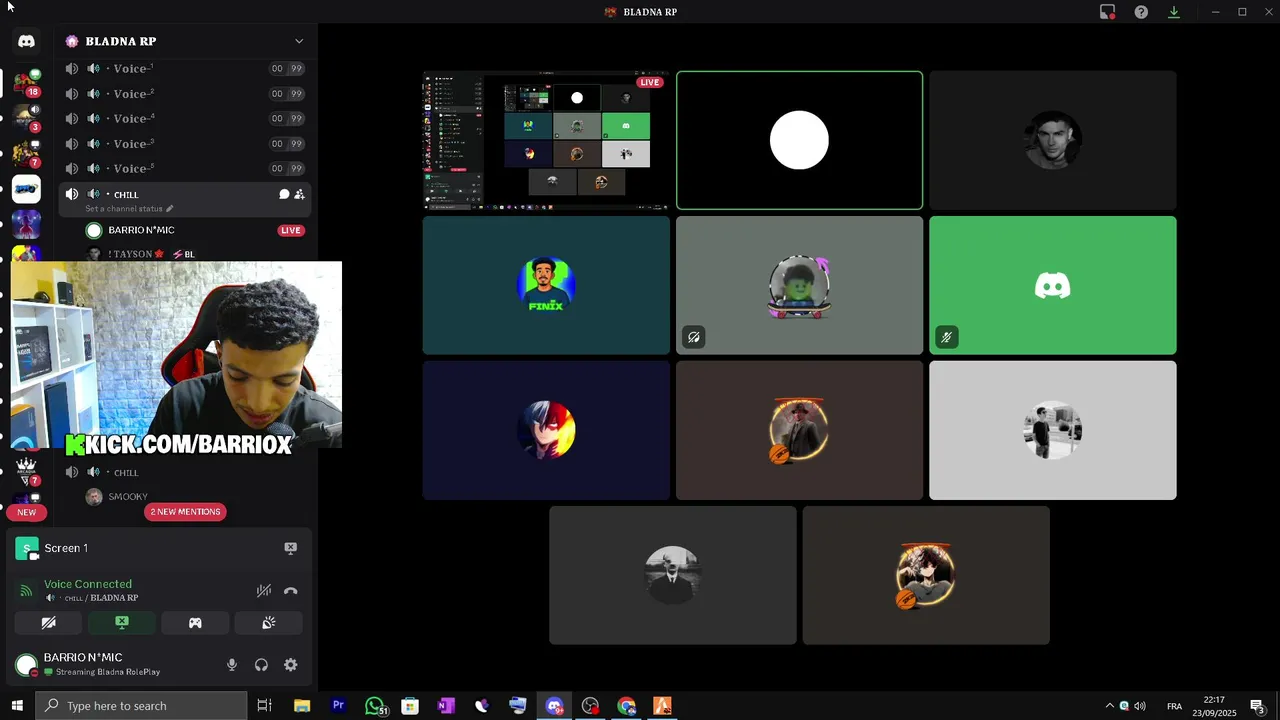This screenshot has height=720, width=1280.
Task: Join Voice-4 channel
Action: [x=184, y=118]
